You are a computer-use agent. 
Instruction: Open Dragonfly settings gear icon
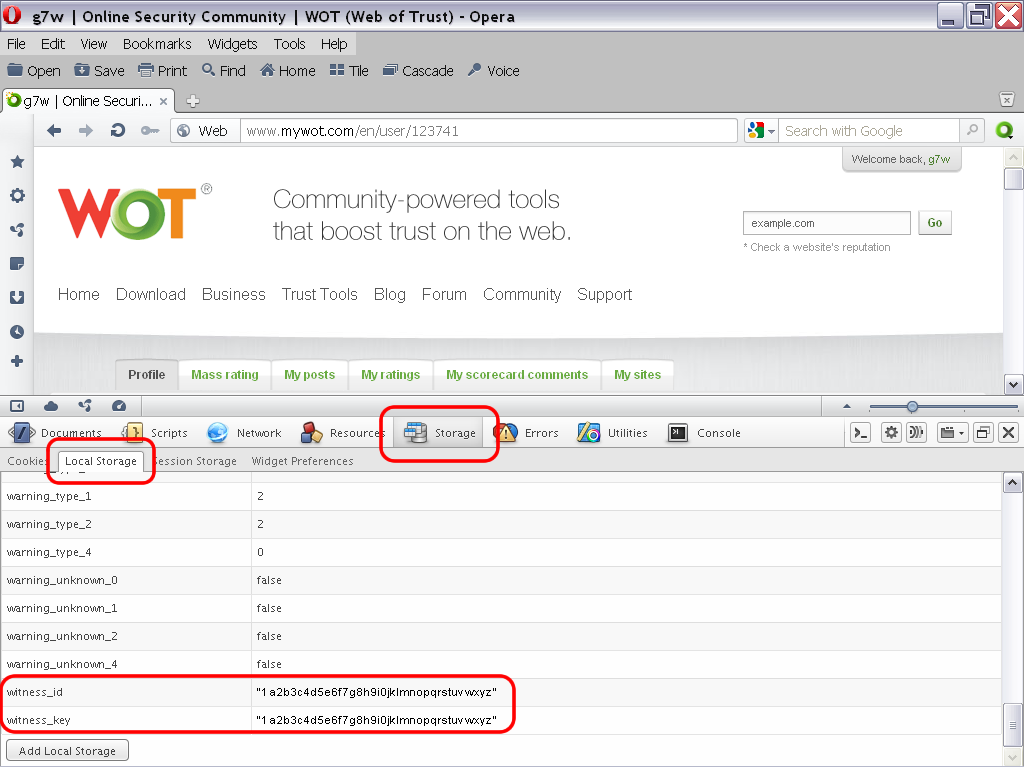(891, 432)
